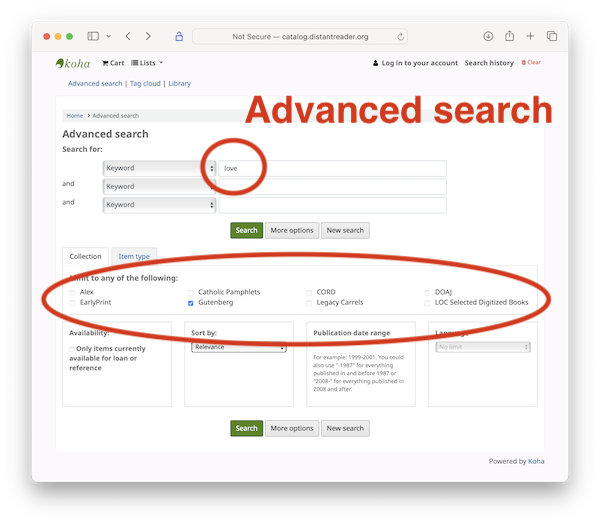This screenshot has width=600, height=524.
Task: Open Sort by Relevance dropdown
Action: [238, 347]
